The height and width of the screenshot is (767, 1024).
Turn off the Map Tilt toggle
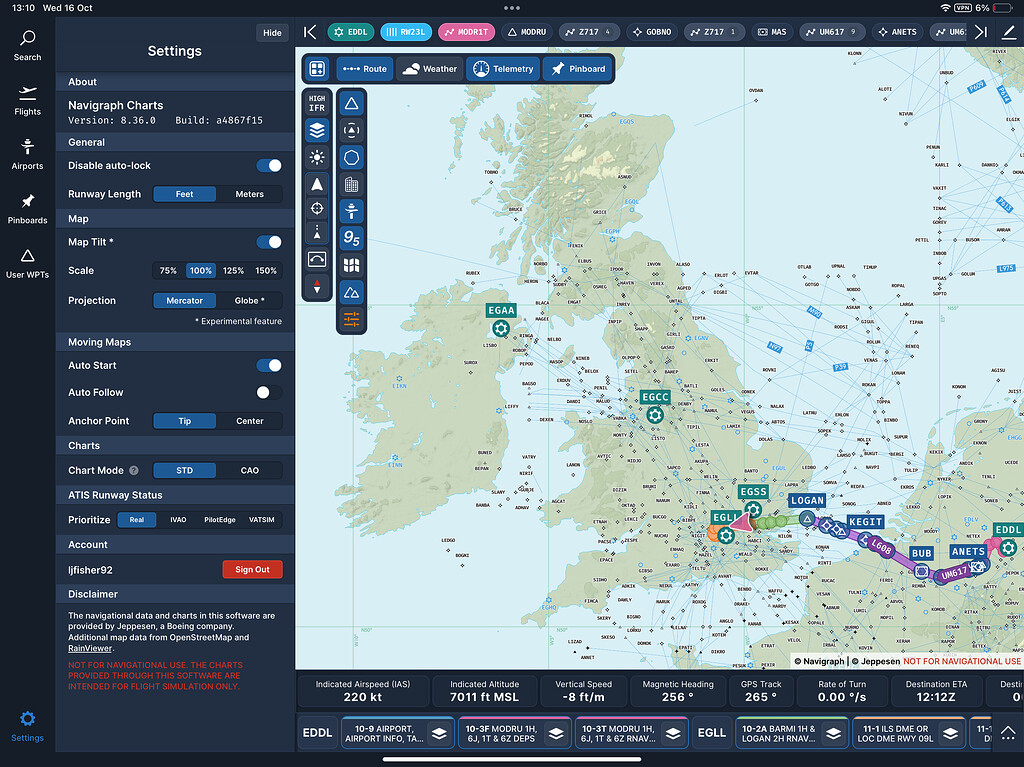(x=268, y=241)
